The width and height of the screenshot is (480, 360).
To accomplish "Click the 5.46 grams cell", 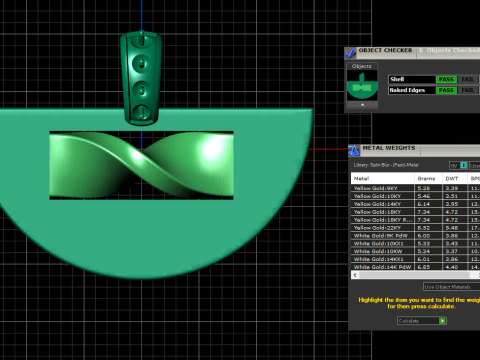I will click(x=428, y=196).
